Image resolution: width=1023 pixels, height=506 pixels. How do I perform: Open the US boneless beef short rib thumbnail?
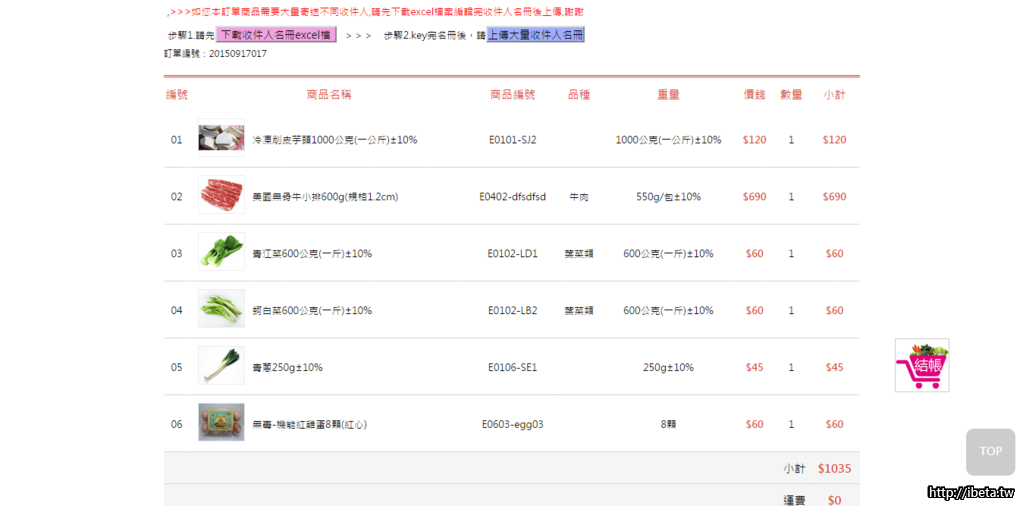pos(221,196)
